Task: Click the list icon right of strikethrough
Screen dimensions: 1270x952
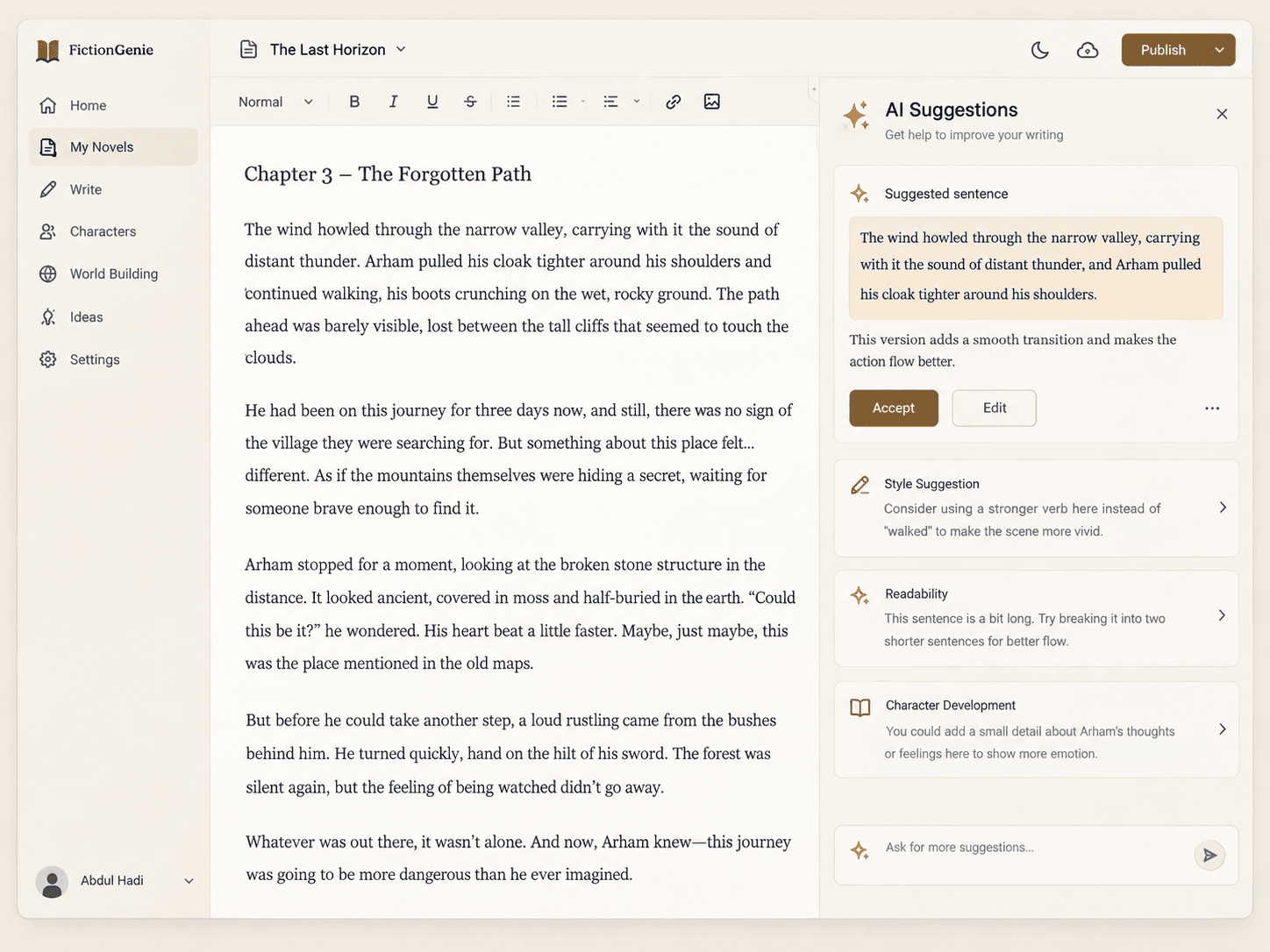Action: (513, 102)
